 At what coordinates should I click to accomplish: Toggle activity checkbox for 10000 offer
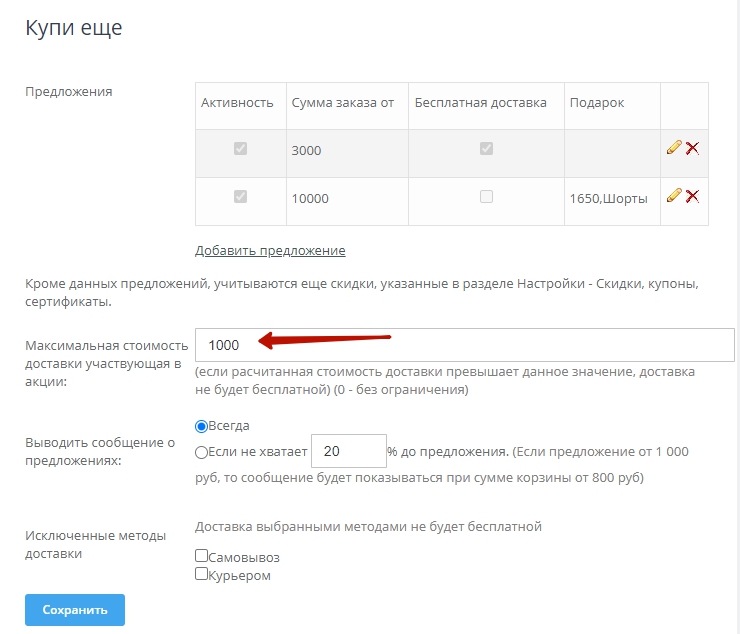coord(240,197)
